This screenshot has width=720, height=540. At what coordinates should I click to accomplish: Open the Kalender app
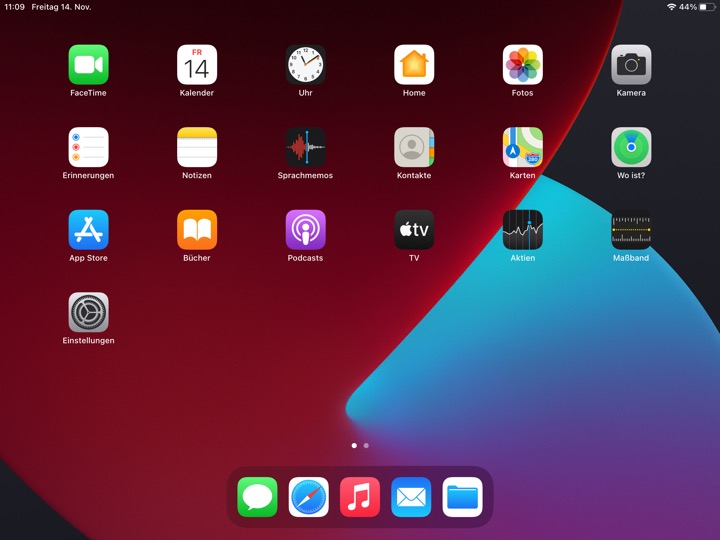(197, 65)
